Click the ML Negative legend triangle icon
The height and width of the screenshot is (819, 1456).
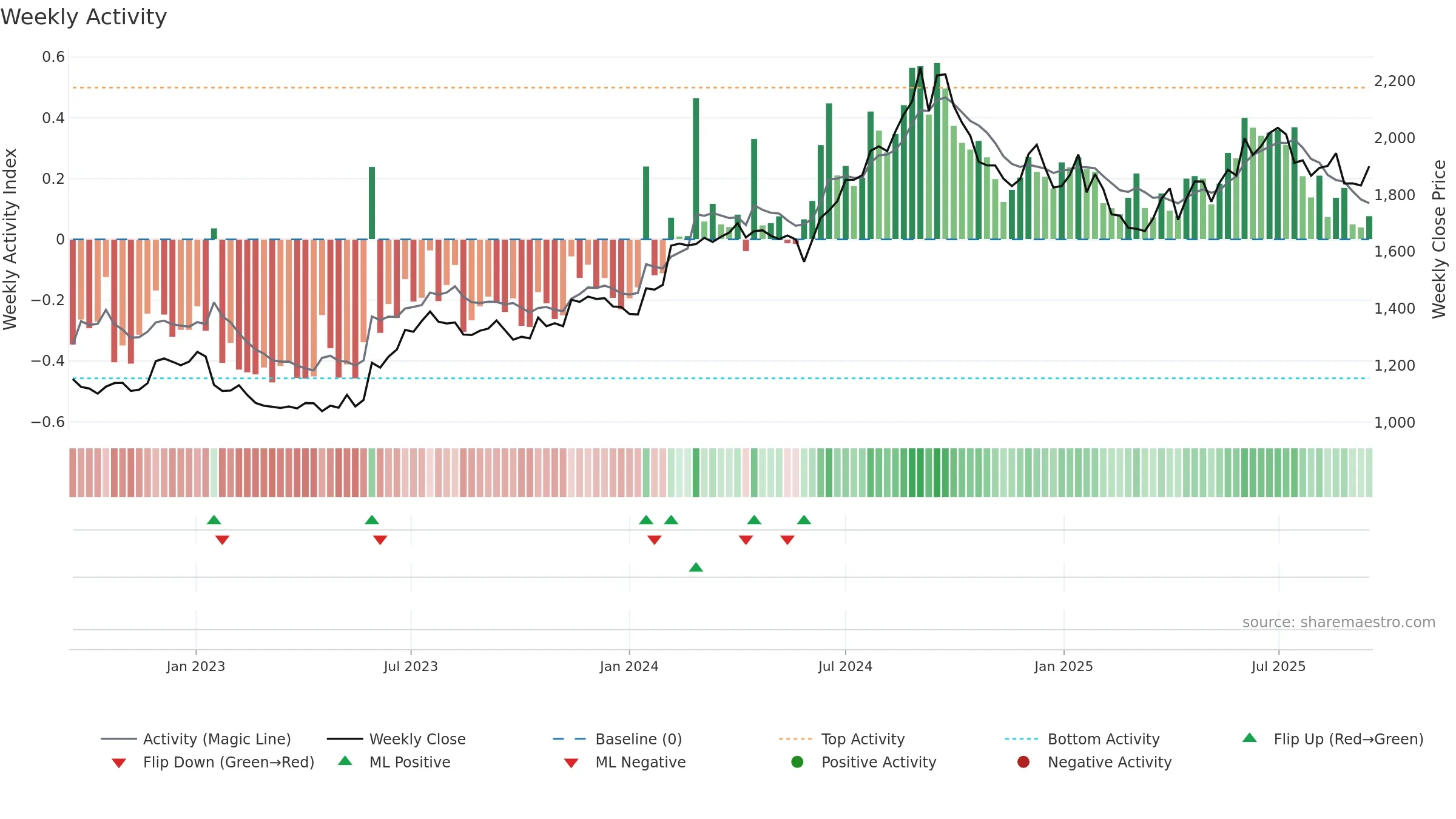(x=571, y=763)
